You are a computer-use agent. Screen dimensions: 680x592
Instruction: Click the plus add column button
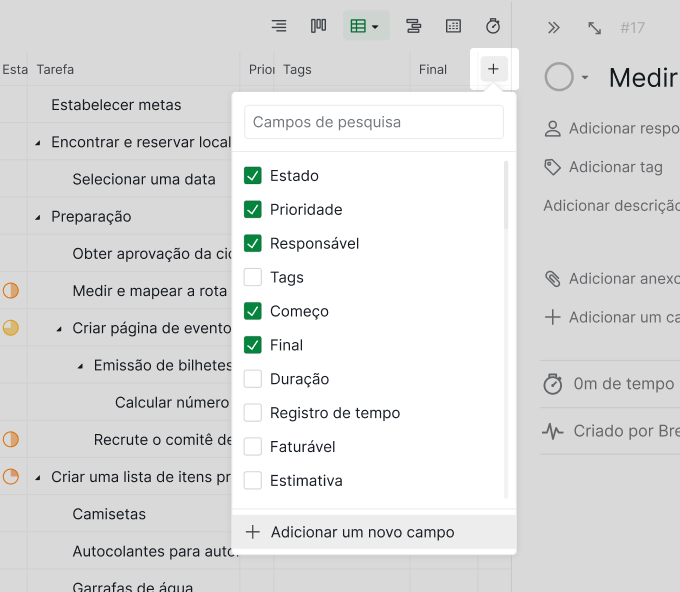pos(494,69)
